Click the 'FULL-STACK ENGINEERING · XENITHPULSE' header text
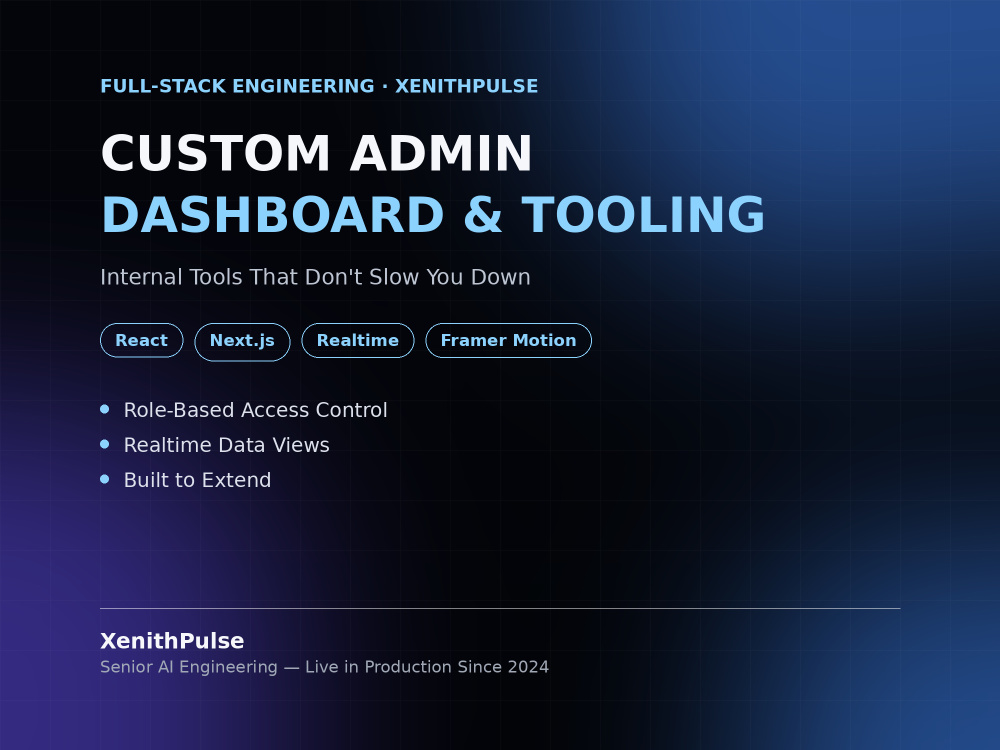 [x=319, y=86]
